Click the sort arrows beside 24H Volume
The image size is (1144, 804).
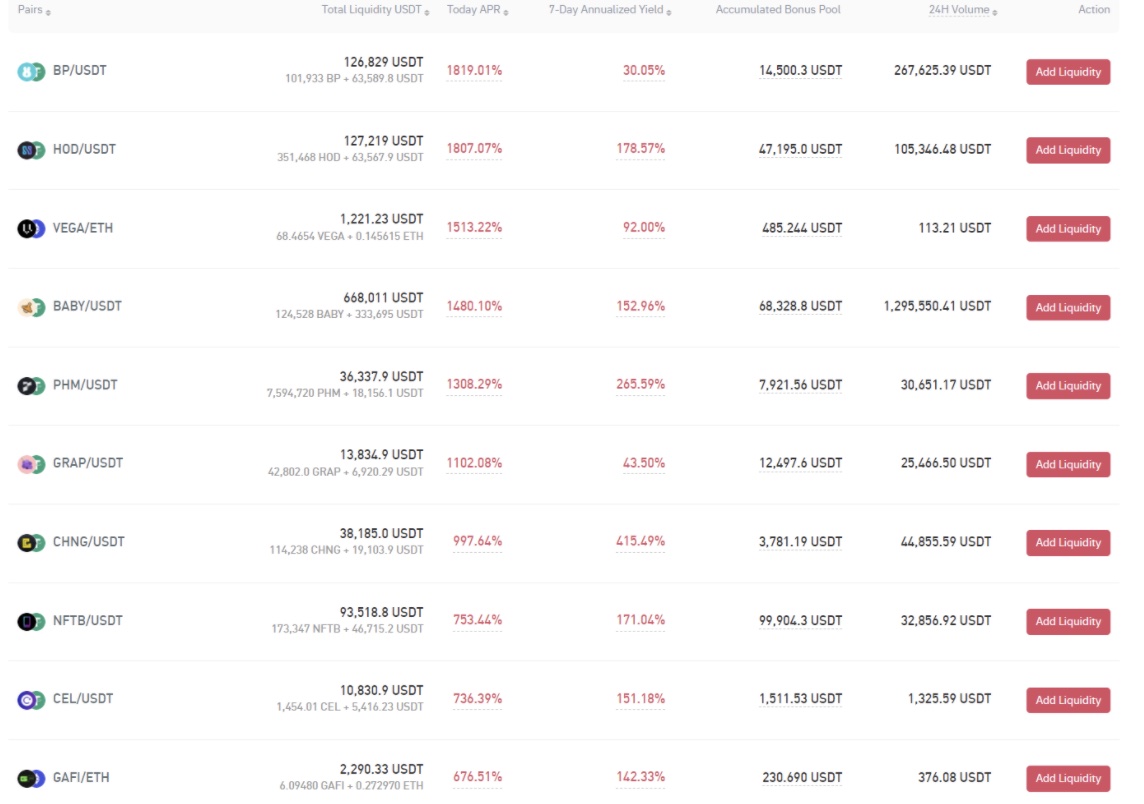(994, 12)
